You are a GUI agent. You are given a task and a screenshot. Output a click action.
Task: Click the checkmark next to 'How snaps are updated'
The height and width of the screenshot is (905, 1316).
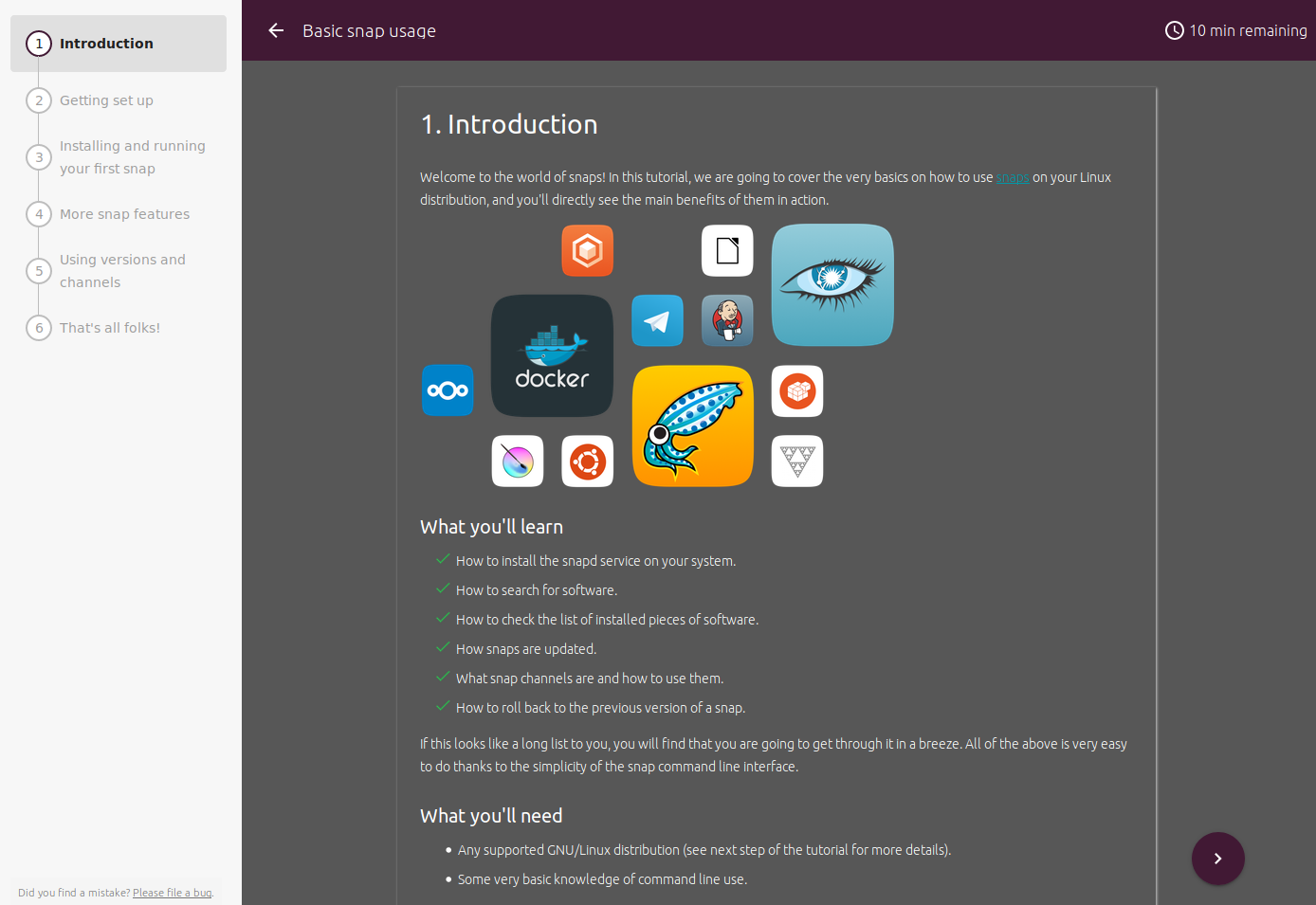pos(442,647)
